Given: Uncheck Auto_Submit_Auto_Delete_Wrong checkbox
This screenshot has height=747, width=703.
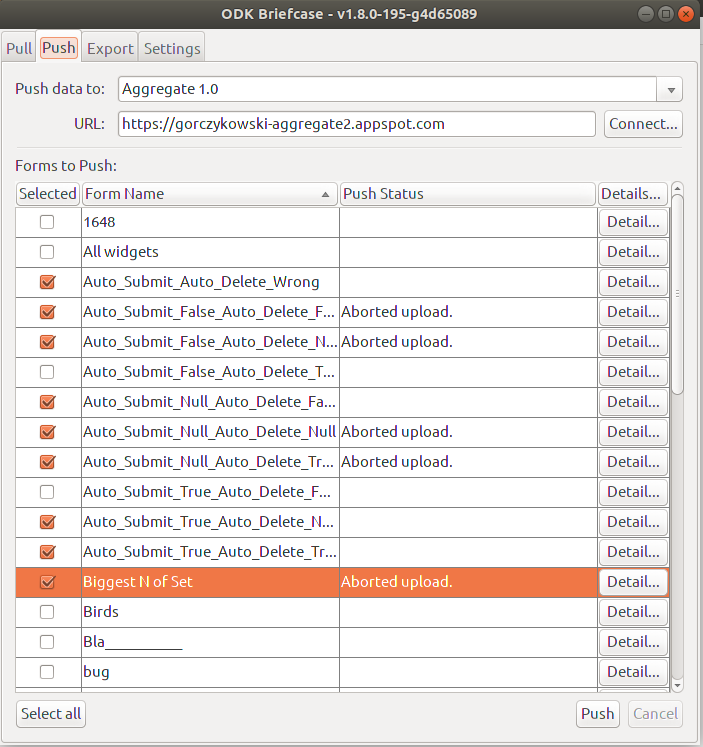Looking at the screenshot, I should pyautogui.click(x=47, y=282).
